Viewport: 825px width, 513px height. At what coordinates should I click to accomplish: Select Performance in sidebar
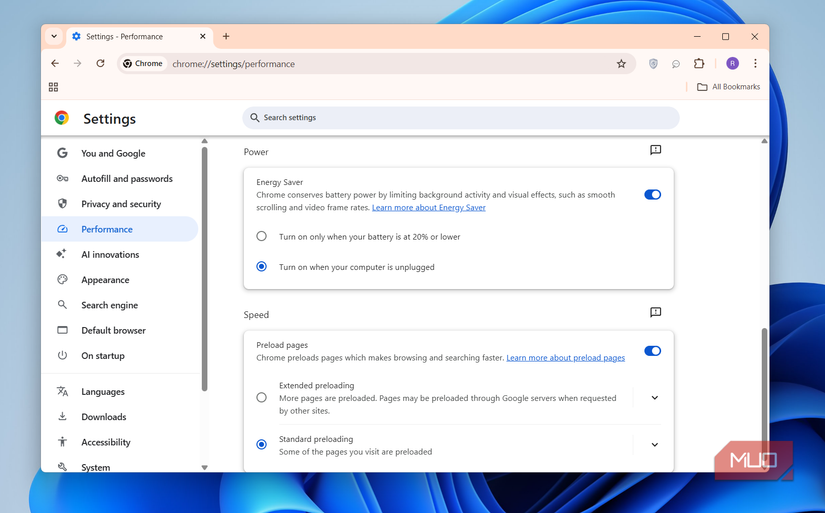pyautogui.click(x=120, y=229)
